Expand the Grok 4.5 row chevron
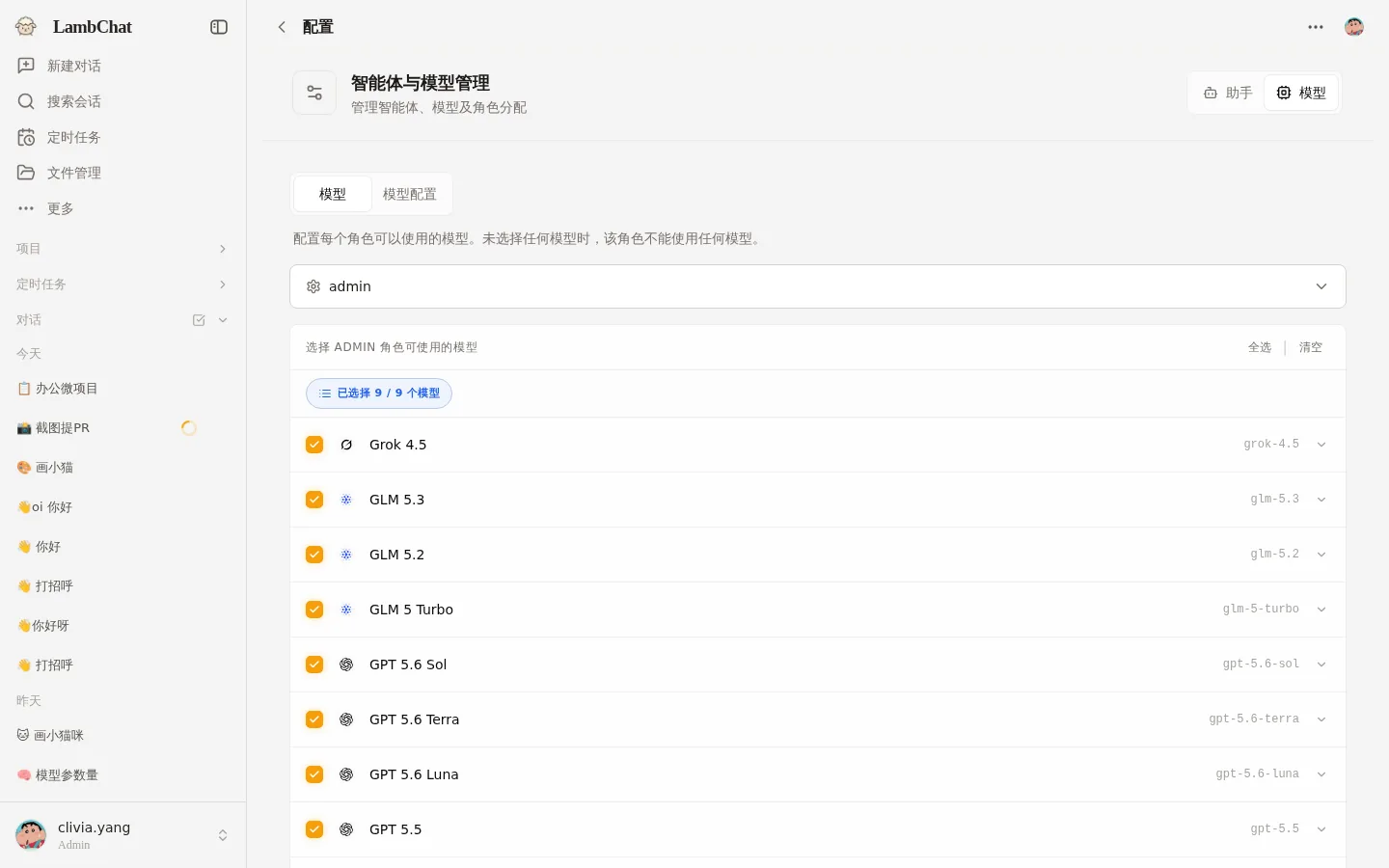 click(x=1321, y=445)
